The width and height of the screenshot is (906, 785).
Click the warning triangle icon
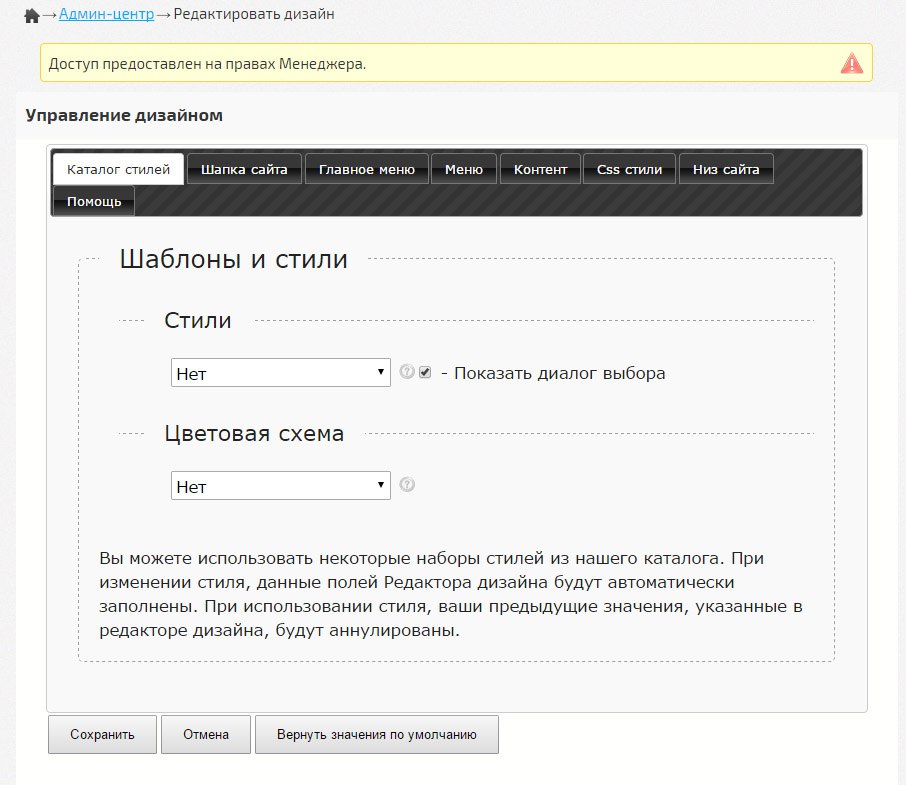click(x=851, y=63)
